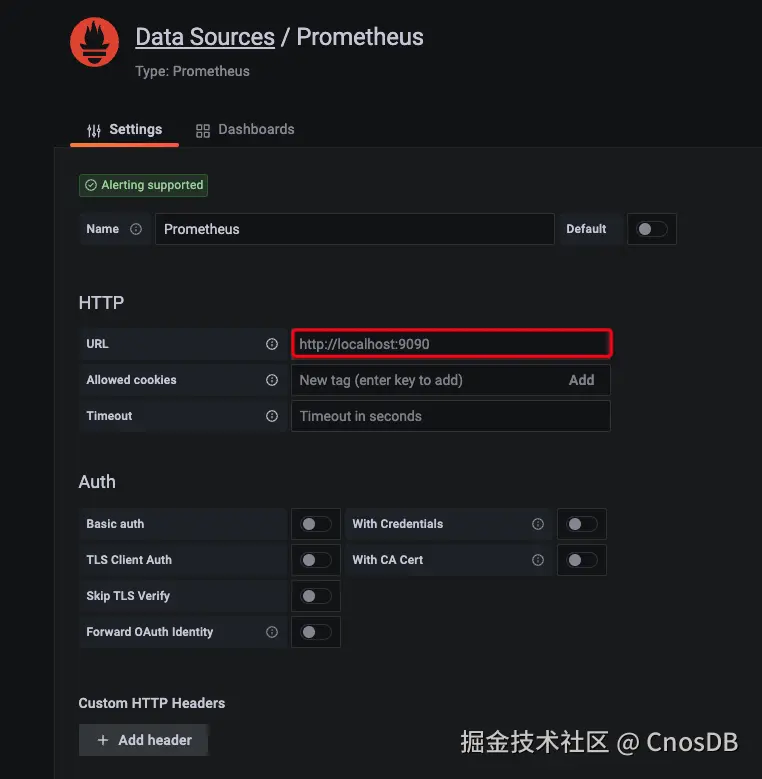
Task: Enable the TLS Client Auth toggle
Action: tap(316, 560)
